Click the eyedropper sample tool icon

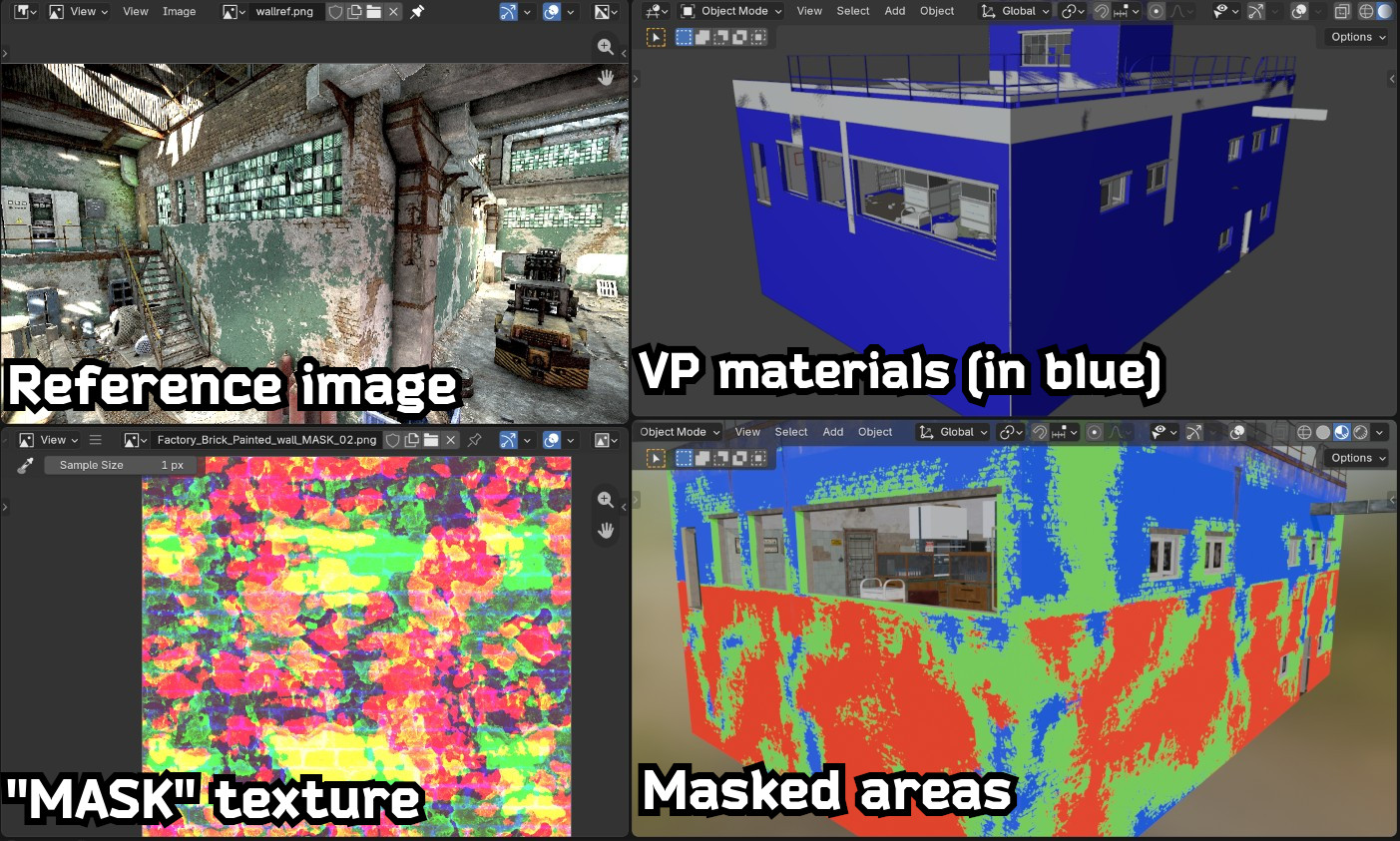pyautogui.click(x=25, y=465)
